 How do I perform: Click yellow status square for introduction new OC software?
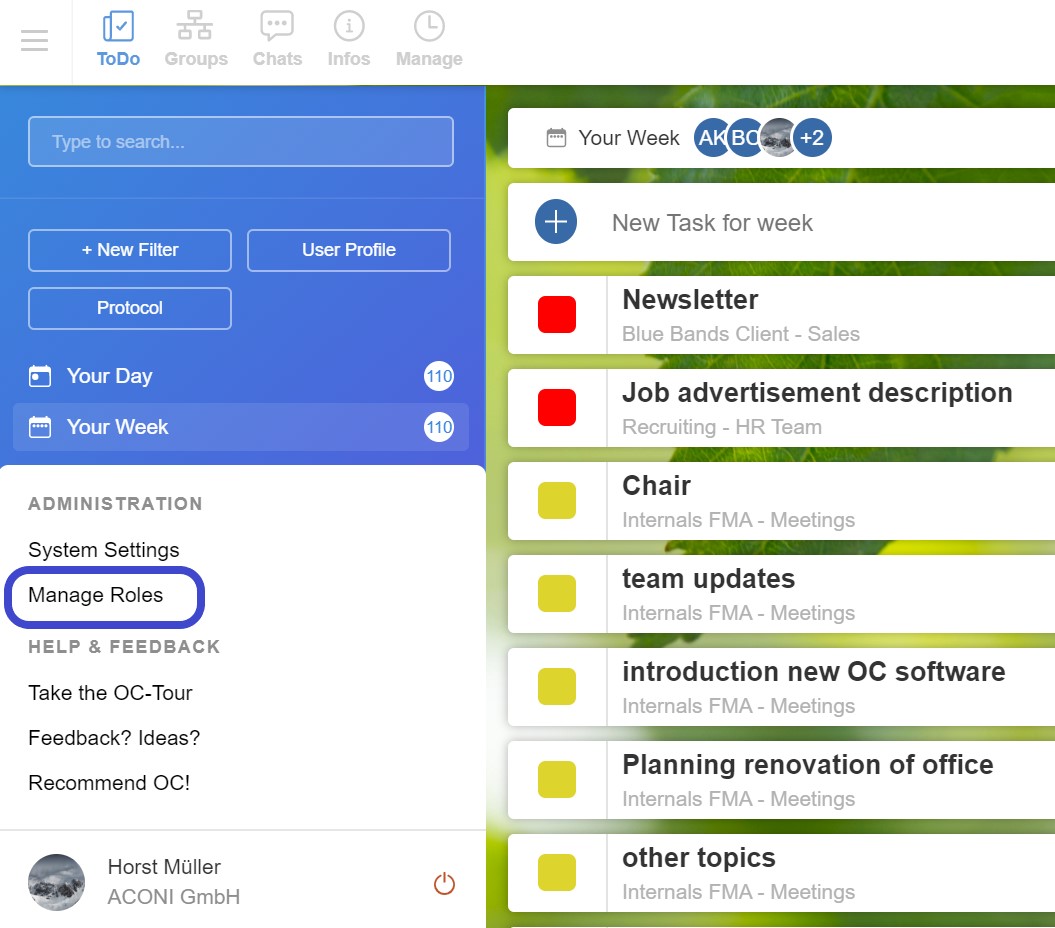(x=557, y=686)
